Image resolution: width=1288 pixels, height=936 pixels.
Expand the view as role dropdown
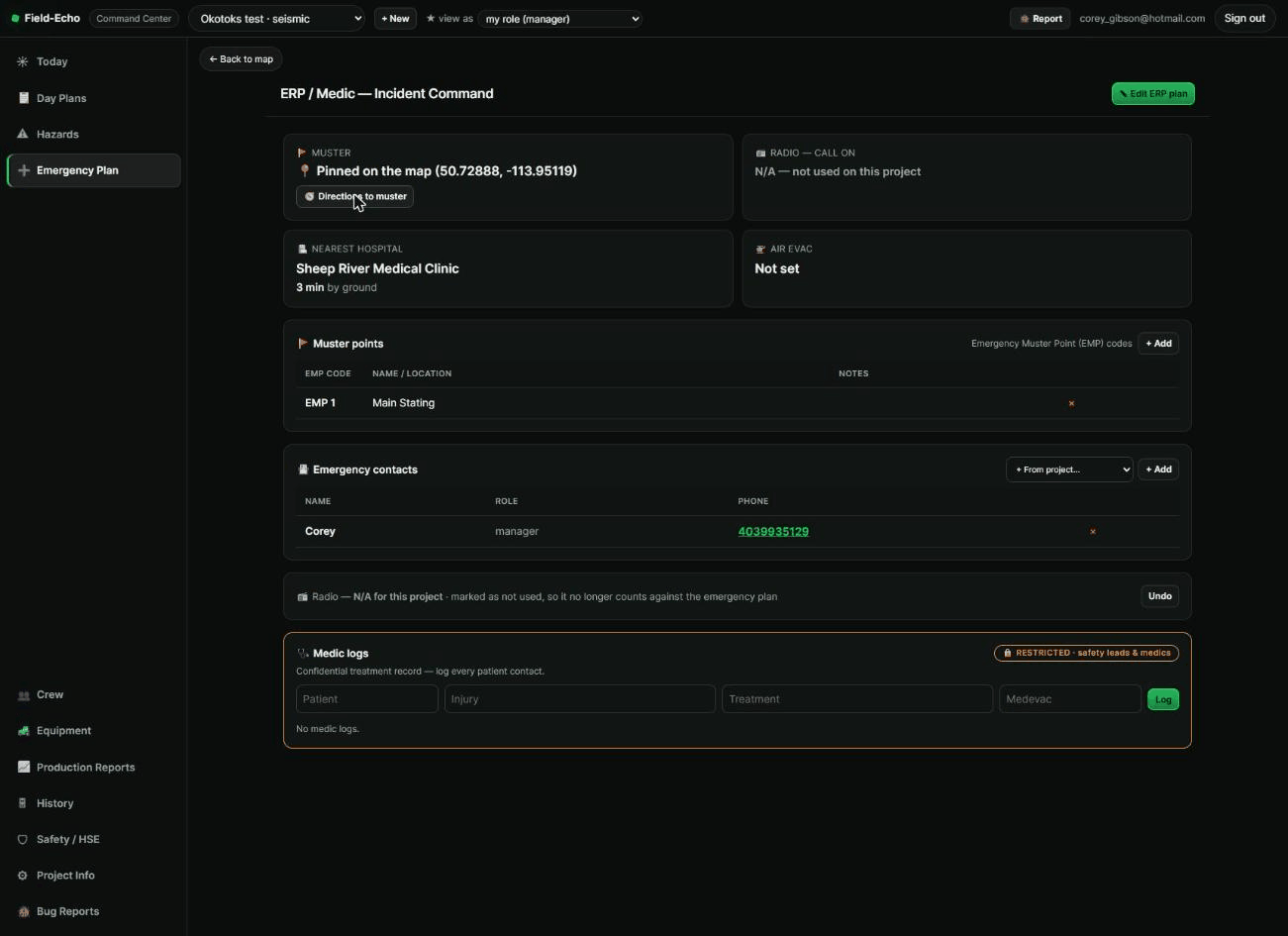(559, 19)
